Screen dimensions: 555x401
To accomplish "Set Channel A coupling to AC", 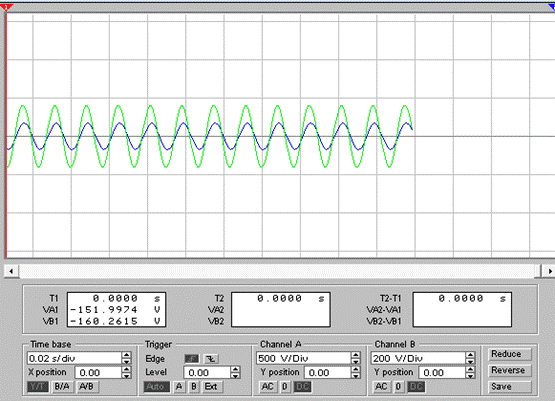I will click(267, 386).
